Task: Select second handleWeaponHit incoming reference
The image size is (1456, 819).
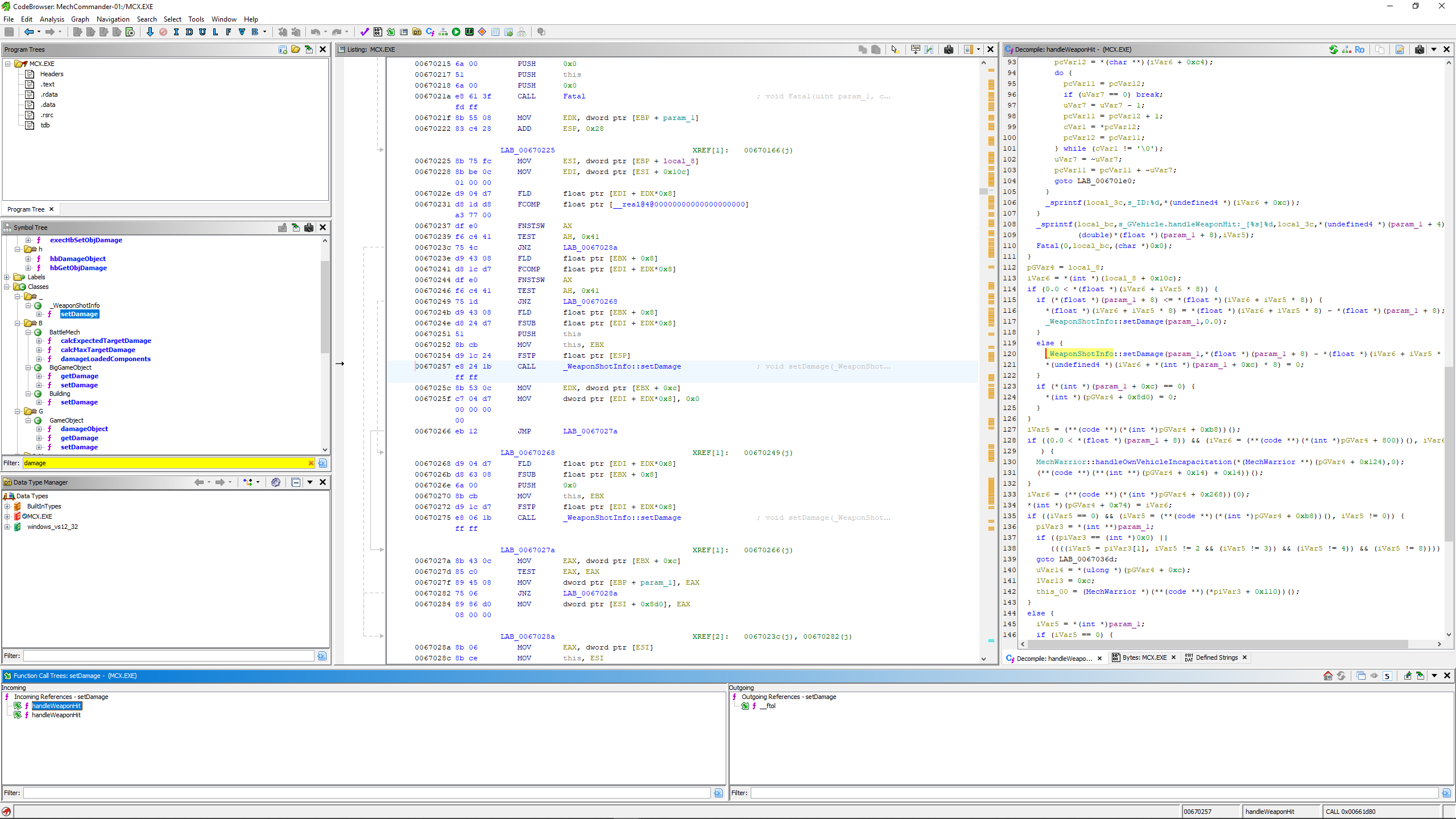Action: 56,715
